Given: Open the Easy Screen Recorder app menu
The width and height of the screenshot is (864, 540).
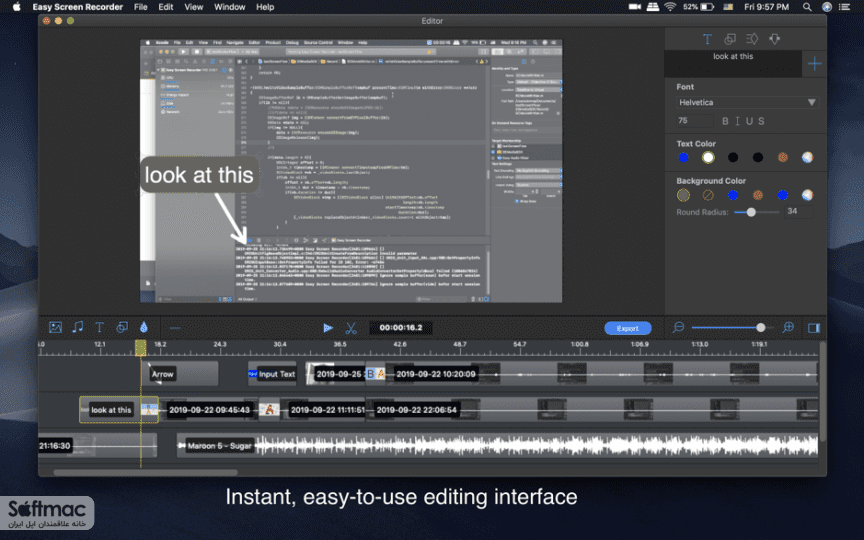Looking at the screenshot, I should point(78,7).
